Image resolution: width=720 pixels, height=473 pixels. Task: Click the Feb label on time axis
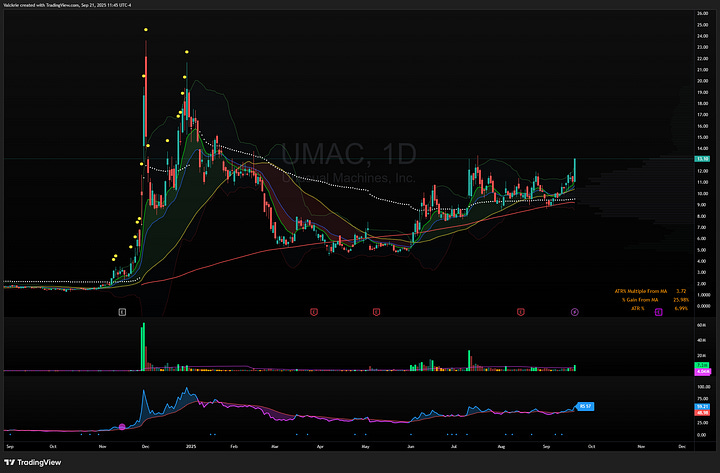(x=234, y=446)
